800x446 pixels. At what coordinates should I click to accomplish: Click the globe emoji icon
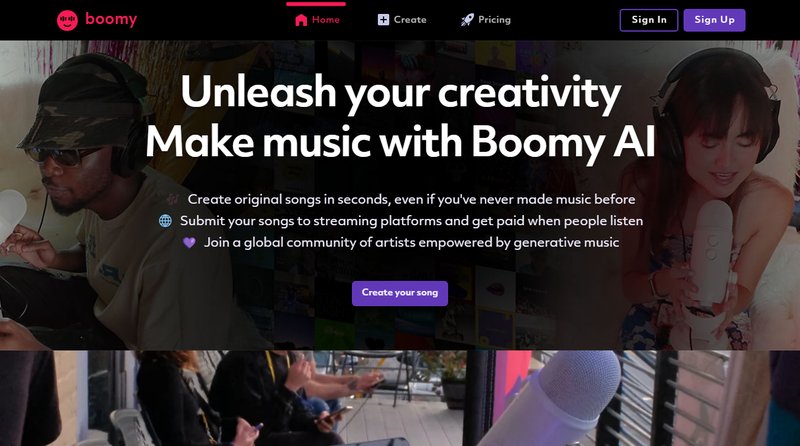(x=165, y=221)
